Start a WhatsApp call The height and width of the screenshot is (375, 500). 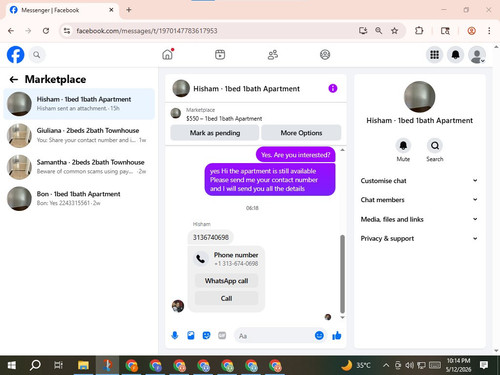point(226,281)
